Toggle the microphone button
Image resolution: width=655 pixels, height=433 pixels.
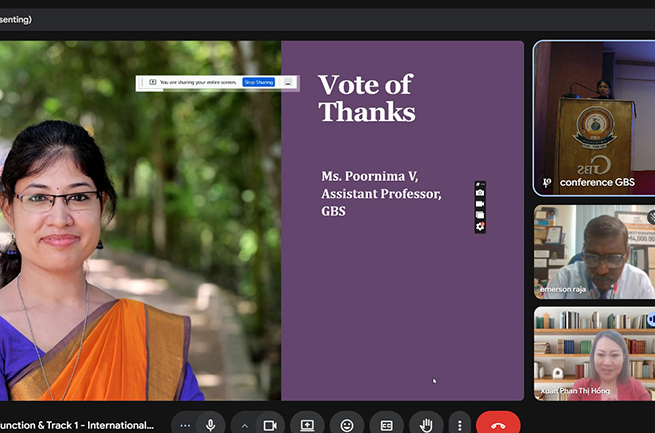[x=211, y=425]
